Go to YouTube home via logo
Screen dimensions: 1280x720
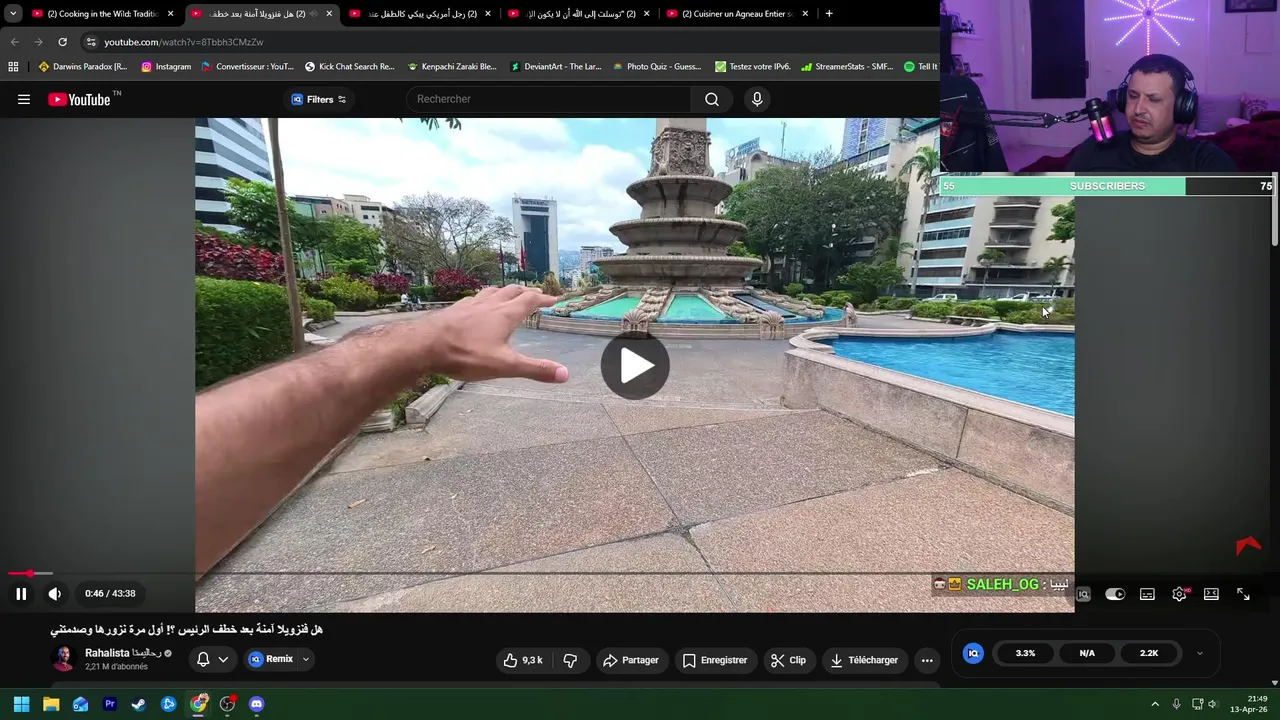pos(79,99)
